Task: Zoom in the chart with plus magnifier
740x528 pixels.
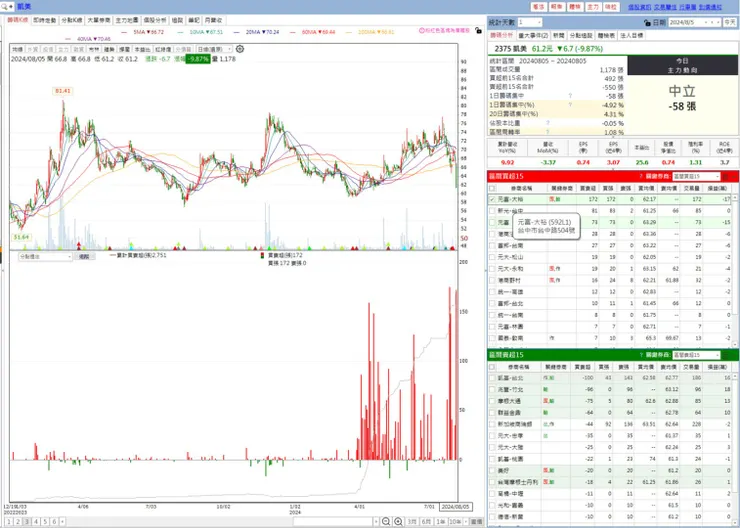Action: point(398,521)
